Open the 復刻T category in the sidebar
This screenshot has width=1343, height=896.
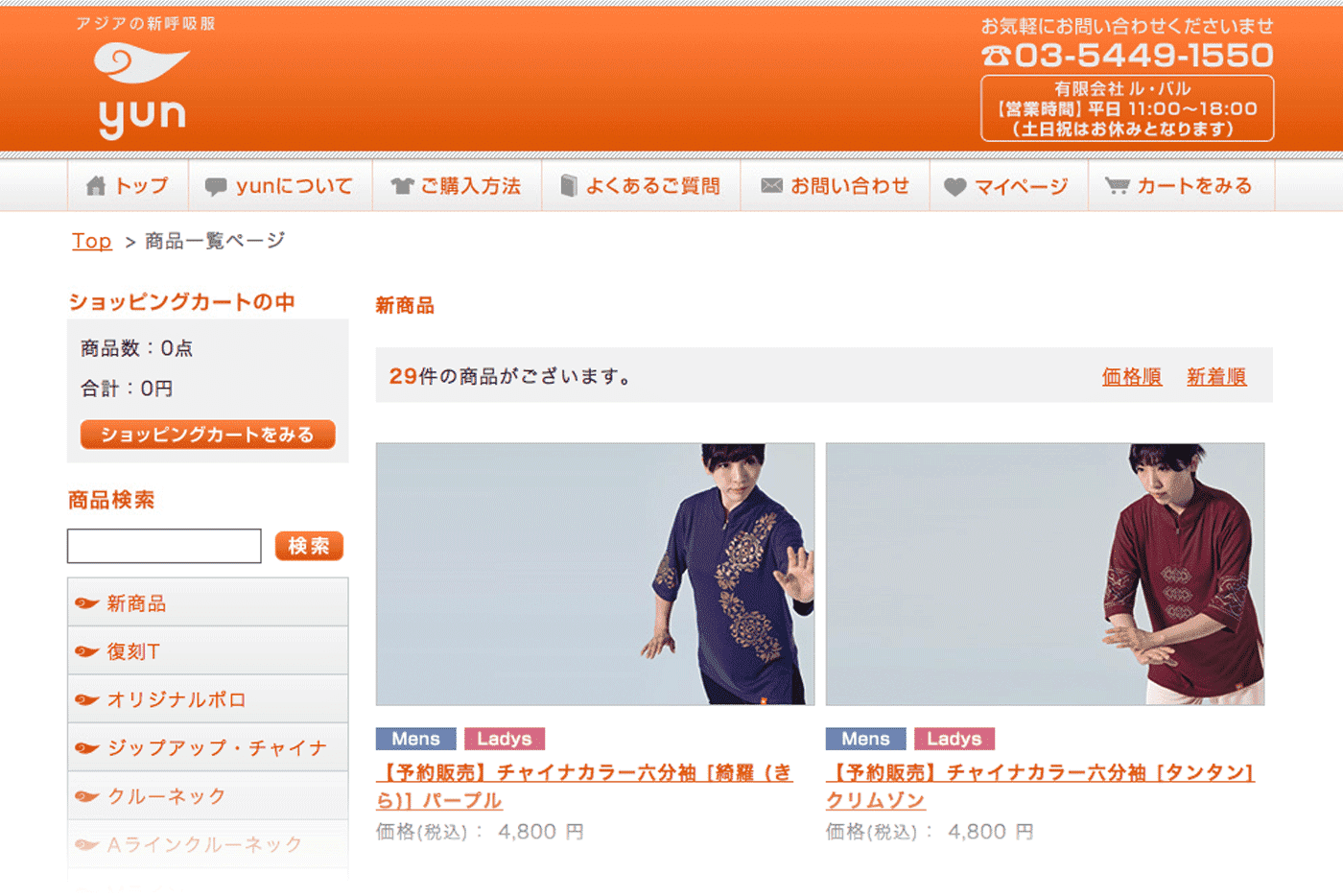pos(133,651)
